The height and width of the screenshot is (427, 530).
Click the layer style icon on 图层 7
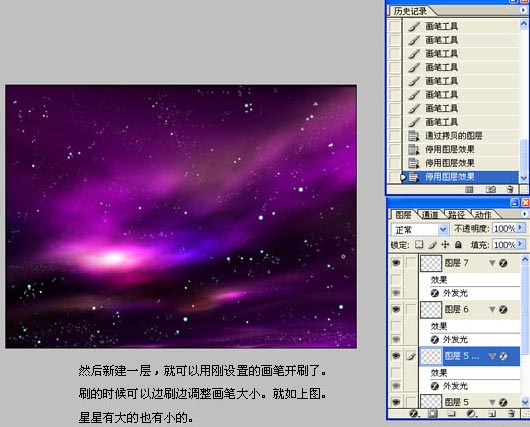pos(503,263)
